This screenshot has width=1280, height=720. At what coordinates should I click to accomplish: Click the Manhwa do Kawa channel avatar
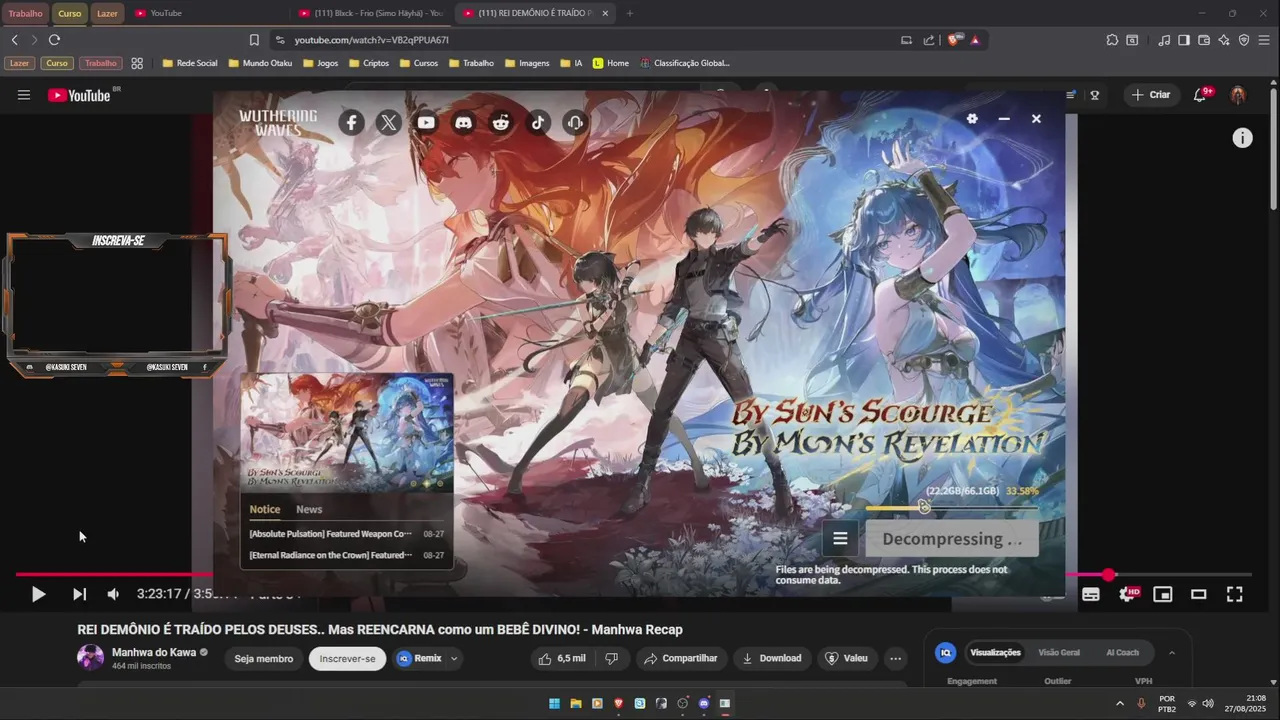point(91,658)
